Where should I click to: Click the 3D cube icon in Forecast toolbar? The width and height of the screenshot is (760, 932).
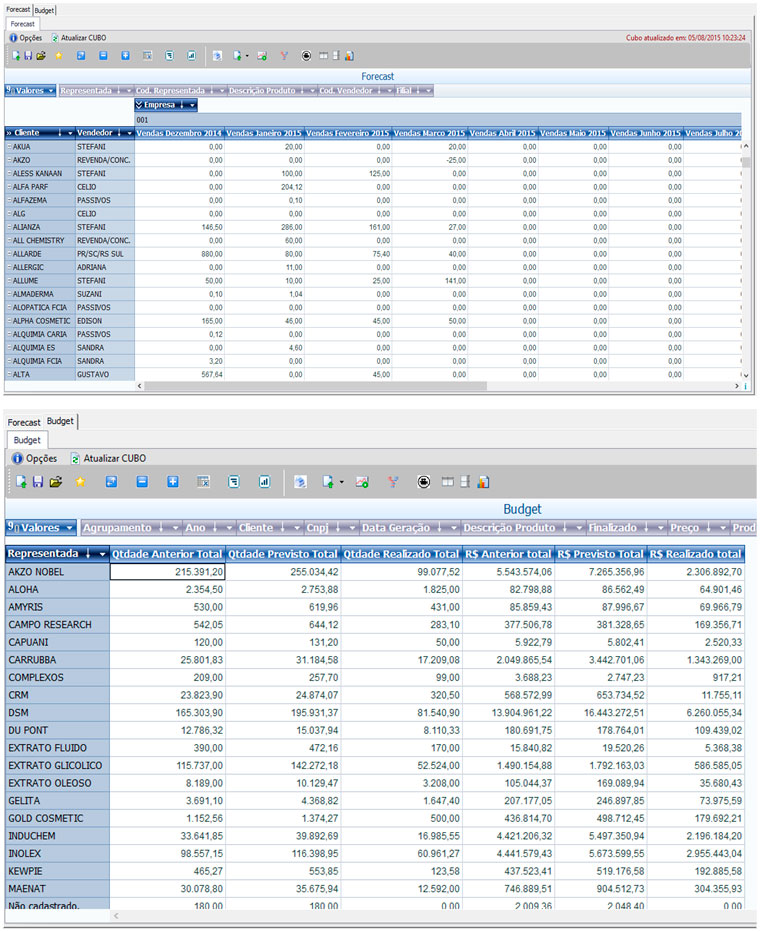(x=217, y=56)
